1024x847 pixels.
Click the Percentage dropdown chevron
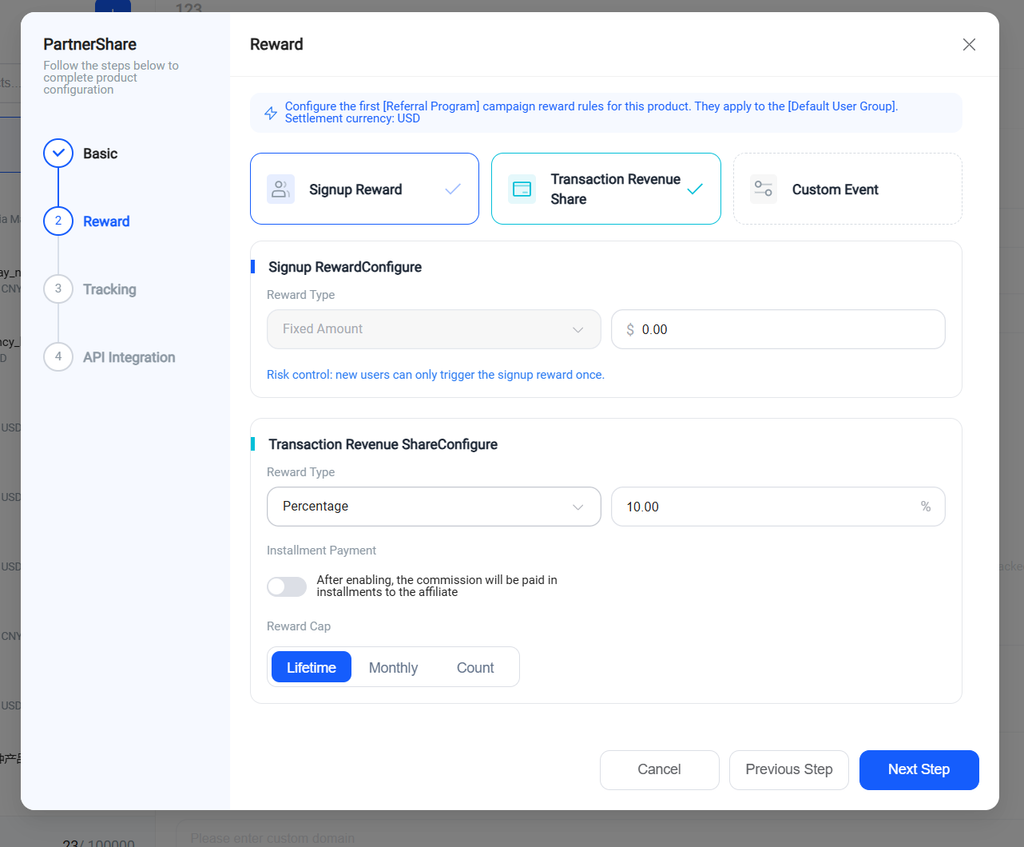click(x=578, y=507)
